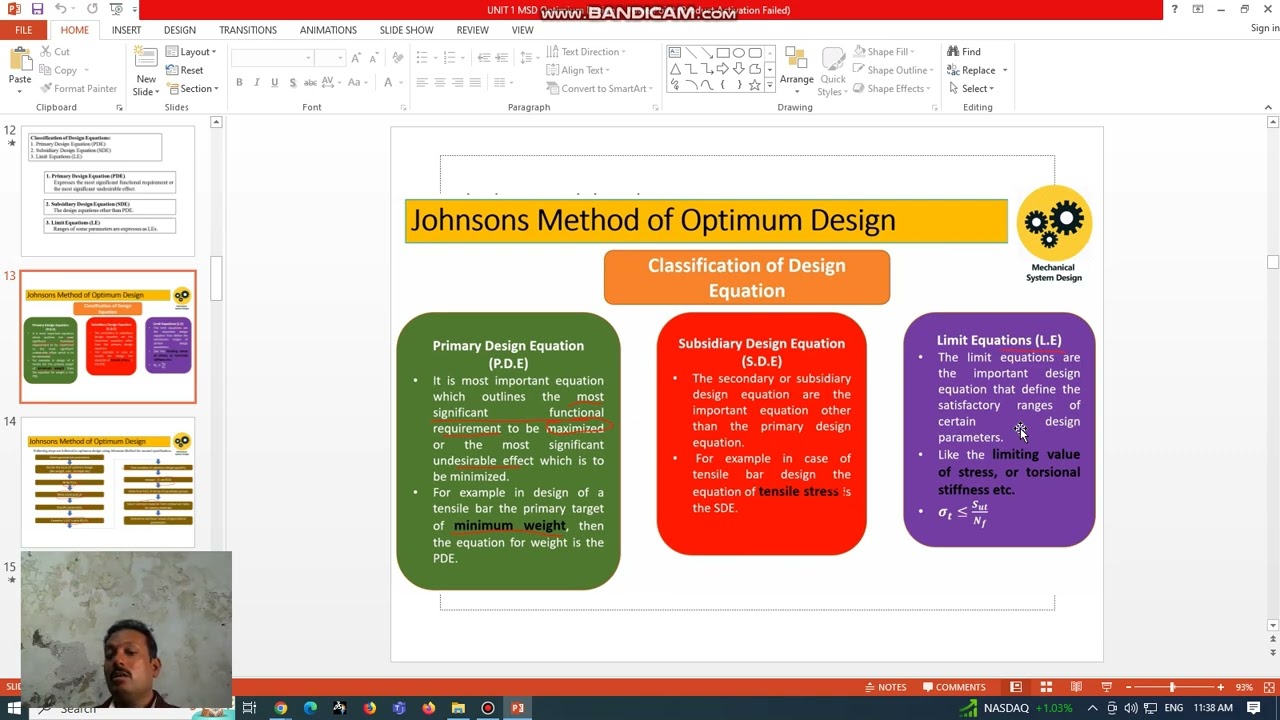1280x720 pixels.
Task: Toggle Justify paragraph alignment
Action: [474, 83]
